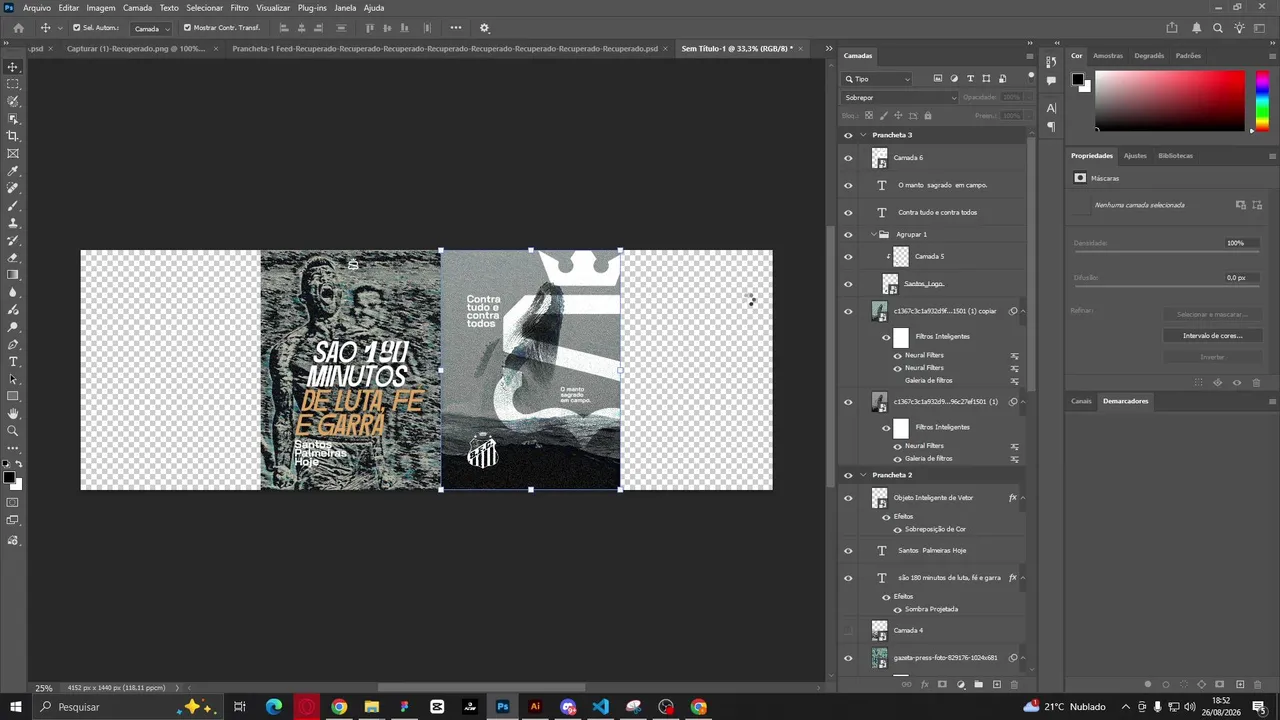Select the Horizontal Type tool
This screenshot has height=720, width=1280.
tap(13, 361)
